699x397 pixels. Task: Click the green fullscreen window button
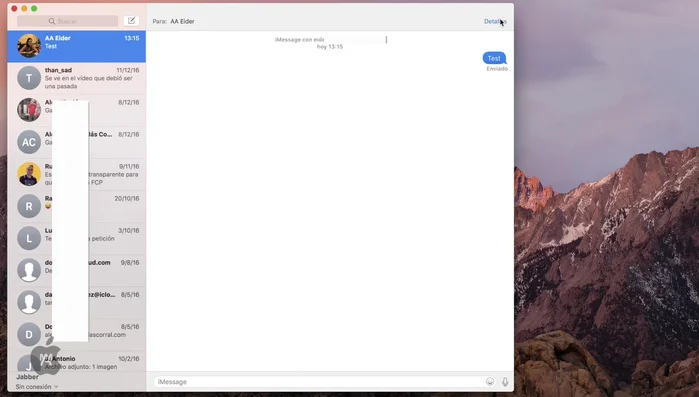pos(34,8)
